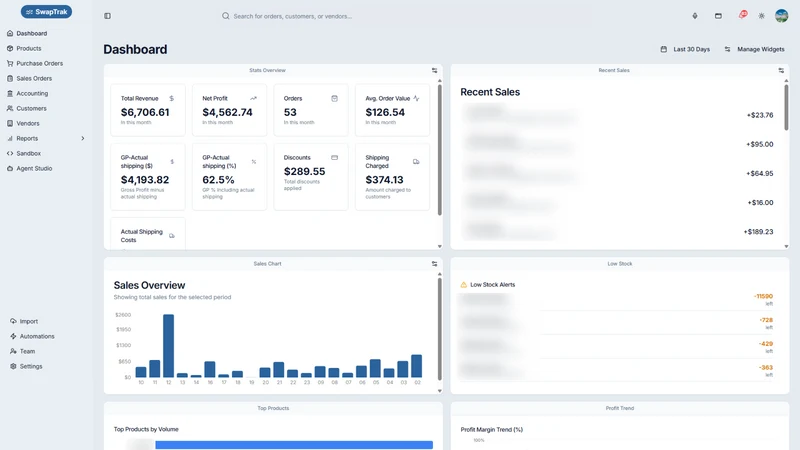The height and width of the screenshot is (450, 800).
Task: Click the $6,706.61 Total Revenue value
Action: point(145,112)
